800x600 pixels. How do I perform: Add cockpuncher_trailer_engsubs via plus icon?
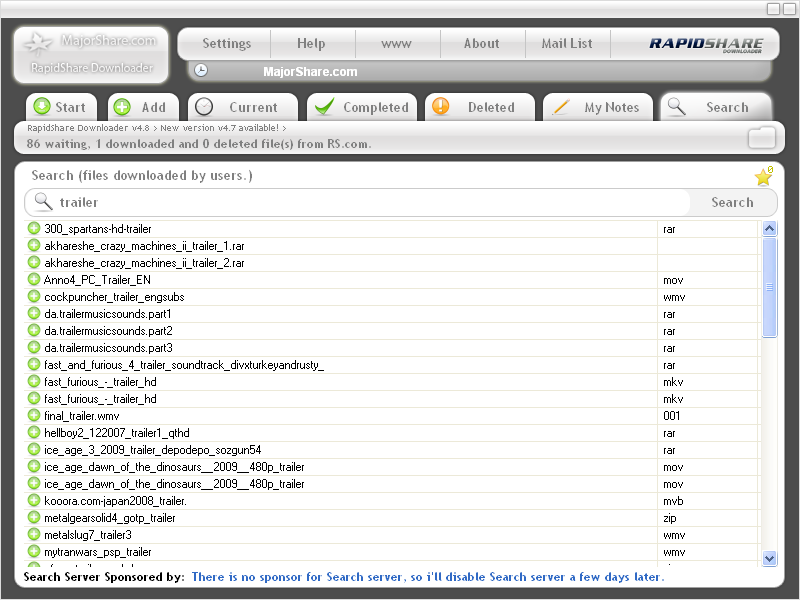click(34, 296)
